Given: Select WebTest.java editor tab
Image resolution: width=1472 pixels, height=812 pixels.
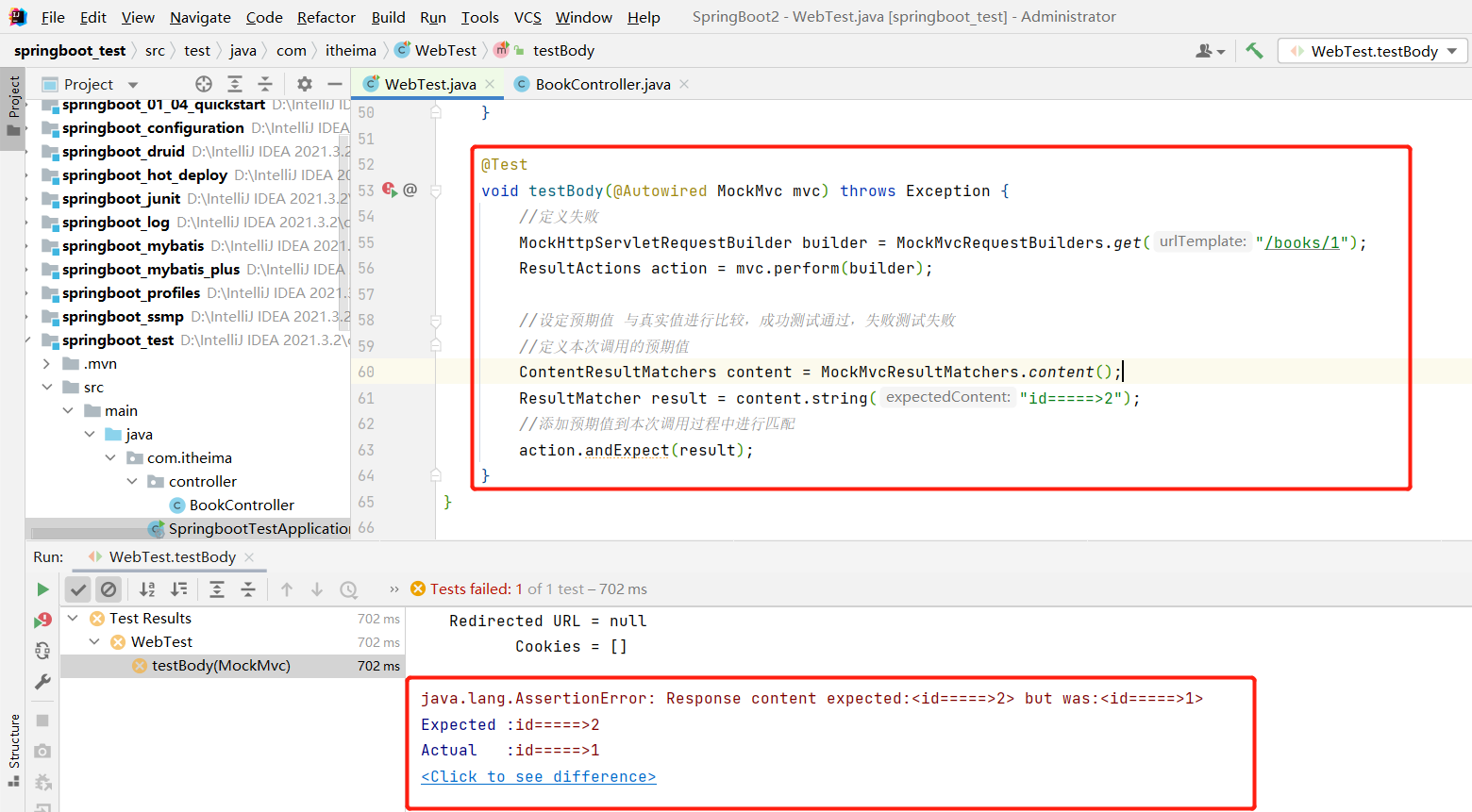Looking at the screenshot, I should (x=429, y=84).
